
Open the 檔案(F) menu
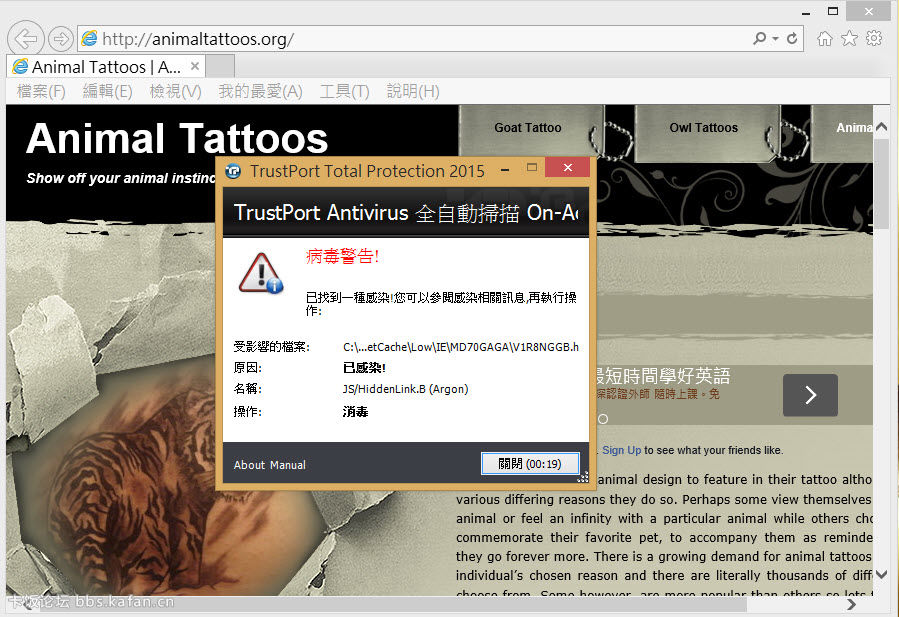(x=41, y=91)
